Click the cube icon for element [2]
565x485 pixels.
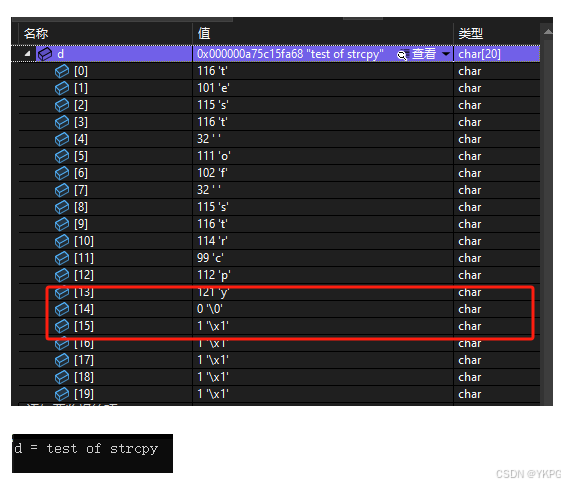(62, 105)
